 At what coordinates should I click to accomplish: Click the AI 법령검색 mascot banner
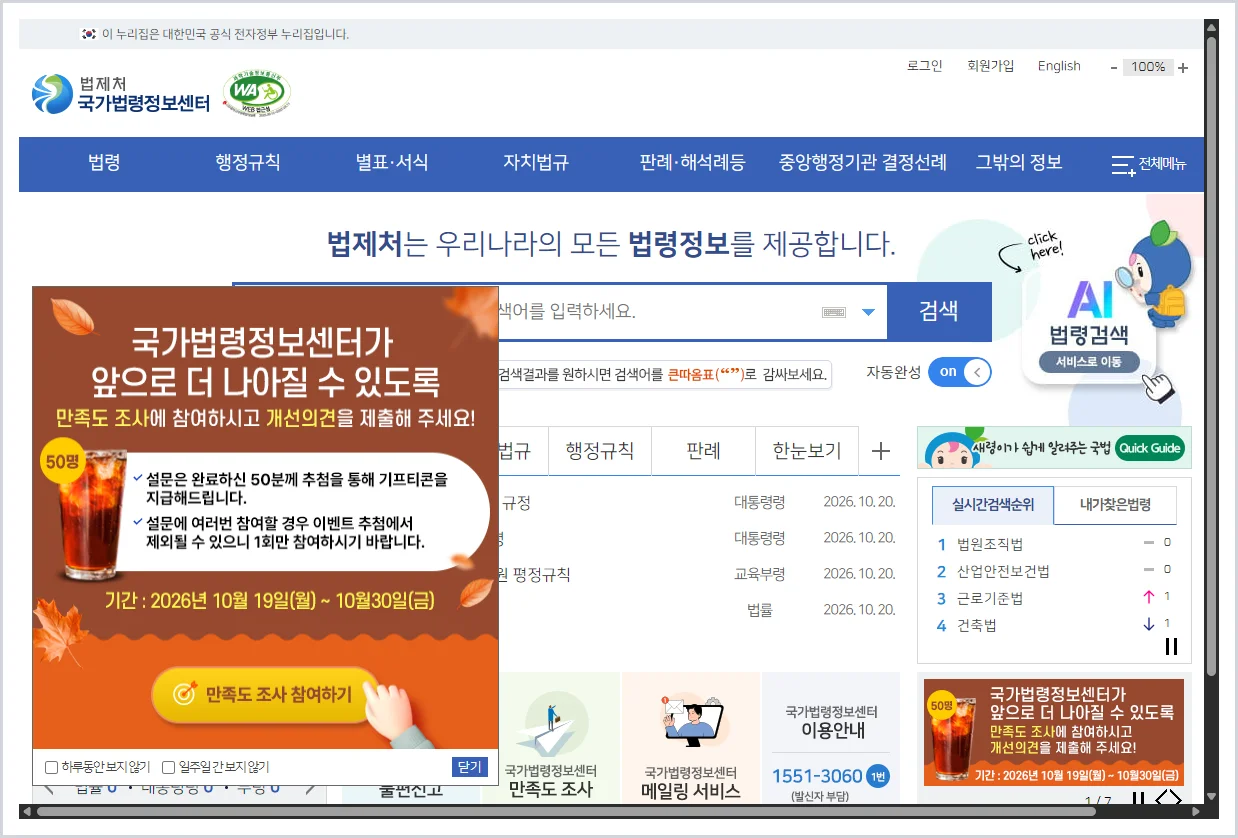(1096, 311)
